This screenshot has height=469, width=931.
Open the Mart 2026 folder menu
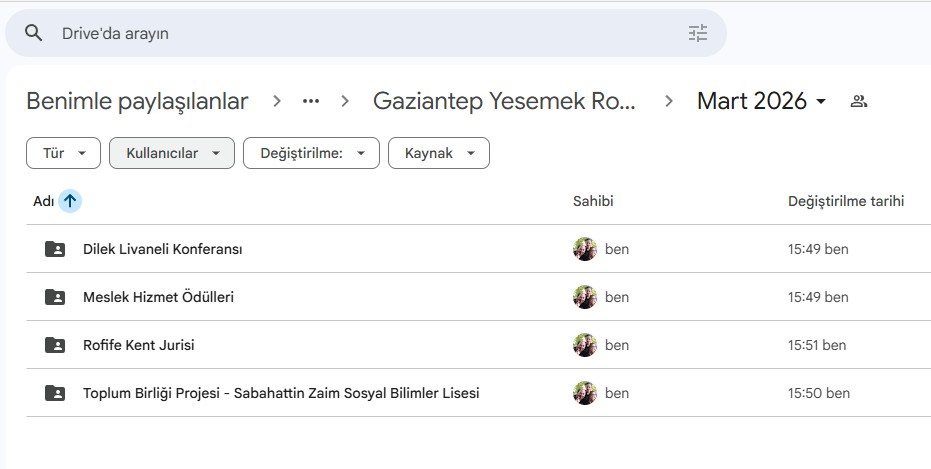coord(762,101)
